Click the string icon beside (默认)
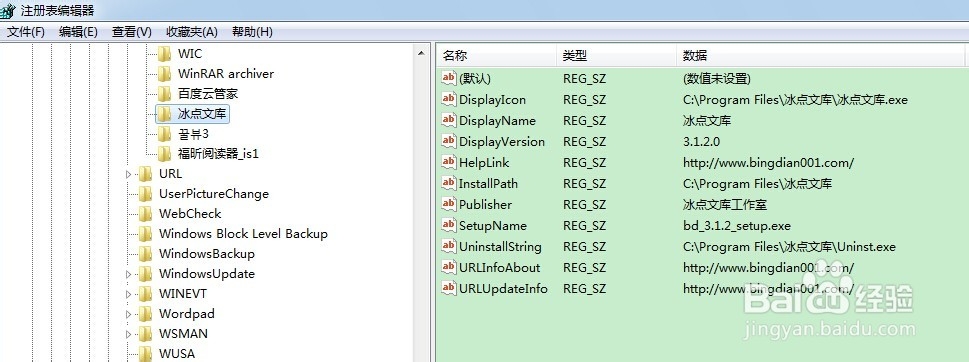969x362 pixels. tap(449, 78)
